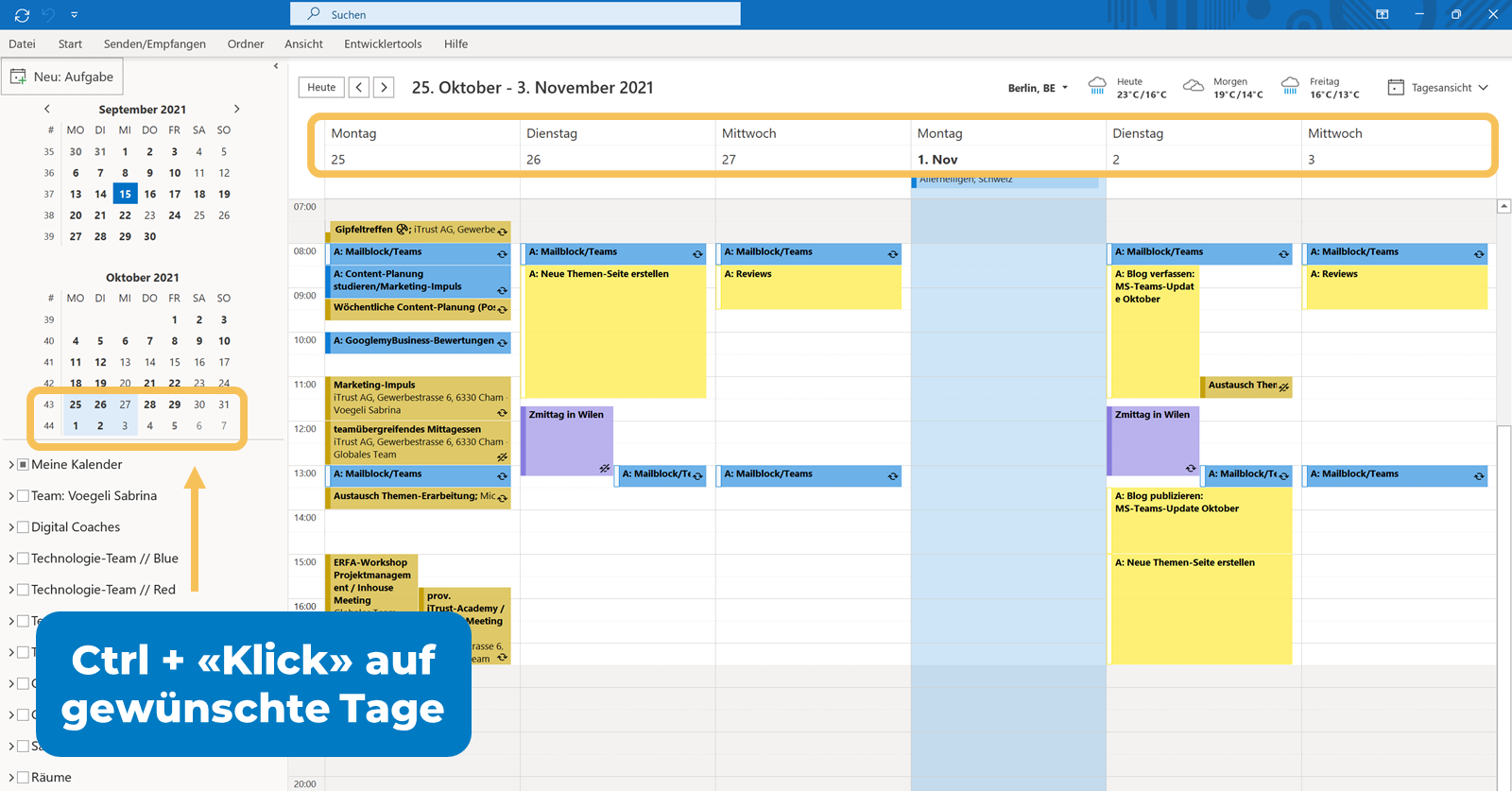Toggle the Meine Kalender checkbox
Screen dimensions: 1512x791
tap(24, 465)
